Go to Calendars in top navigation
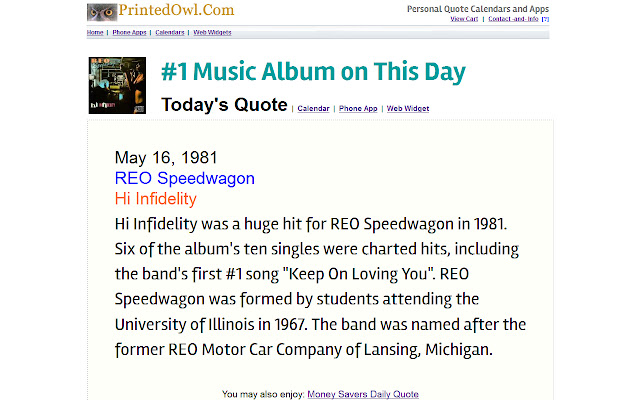The width and height of the screenshot is (640, 400). [x=169, y=33]
